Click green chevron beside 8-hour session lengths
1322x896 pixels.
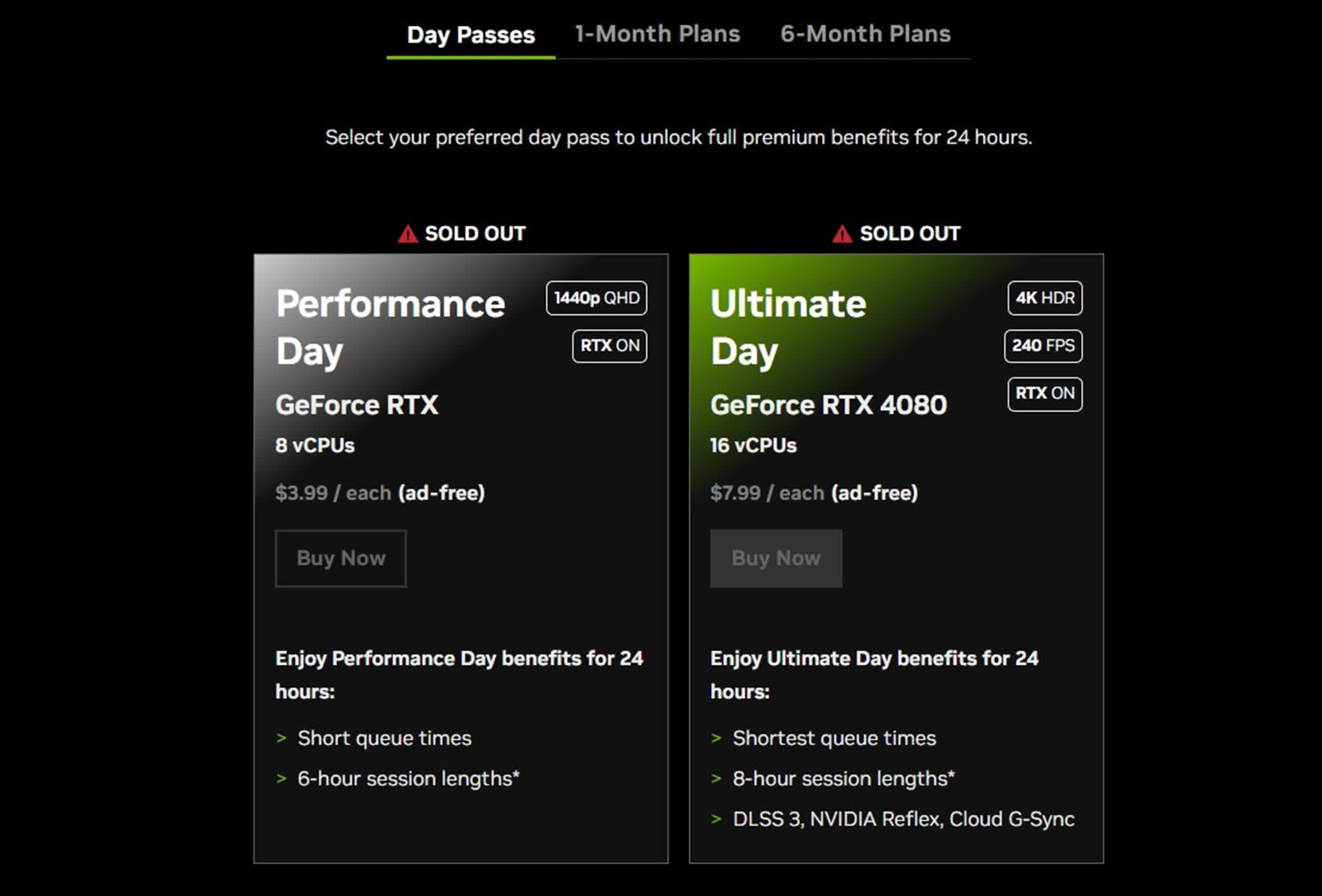[x=716, y=778]
